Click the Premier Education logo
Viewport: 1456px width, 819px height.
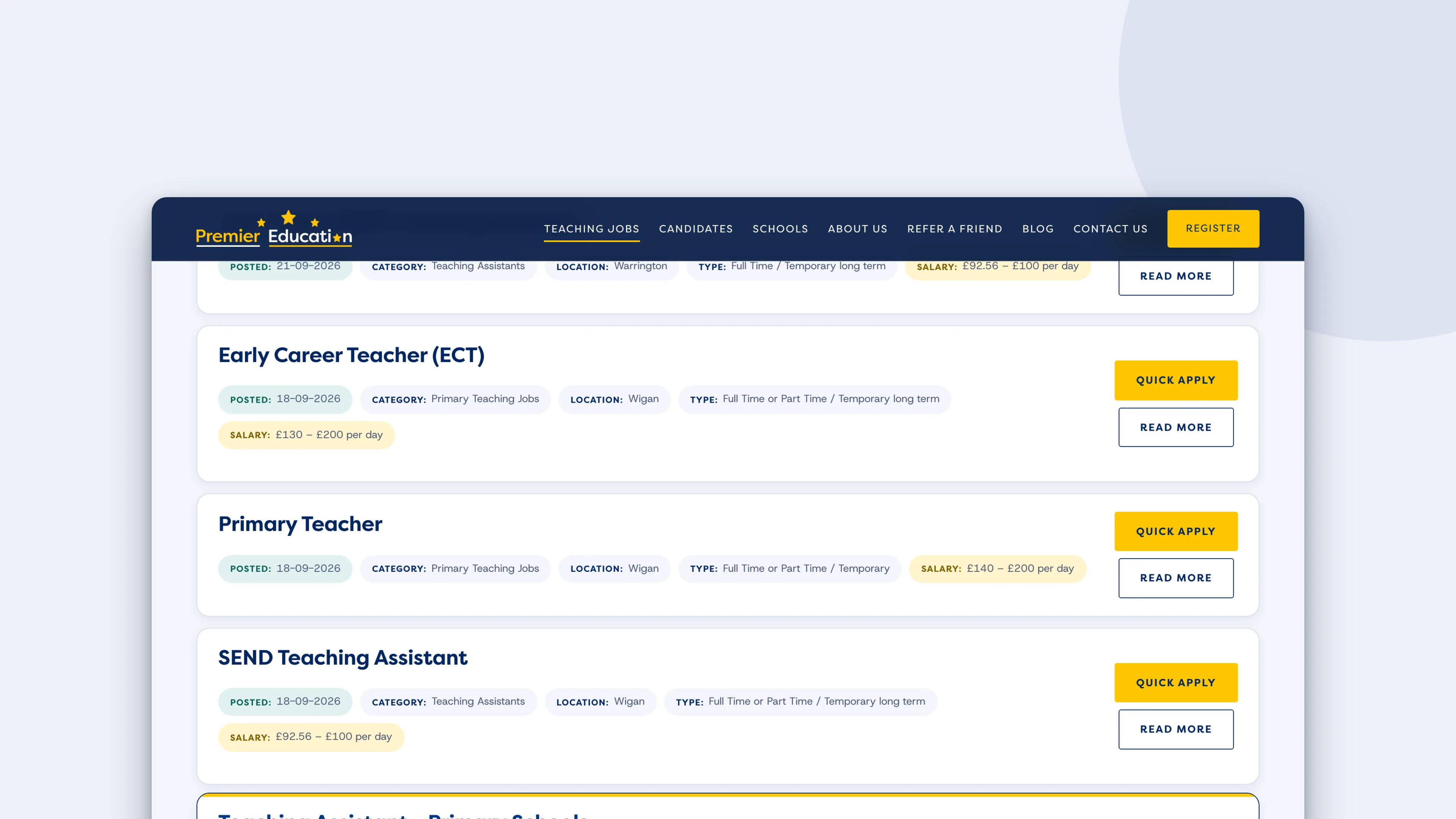point(273,228)
